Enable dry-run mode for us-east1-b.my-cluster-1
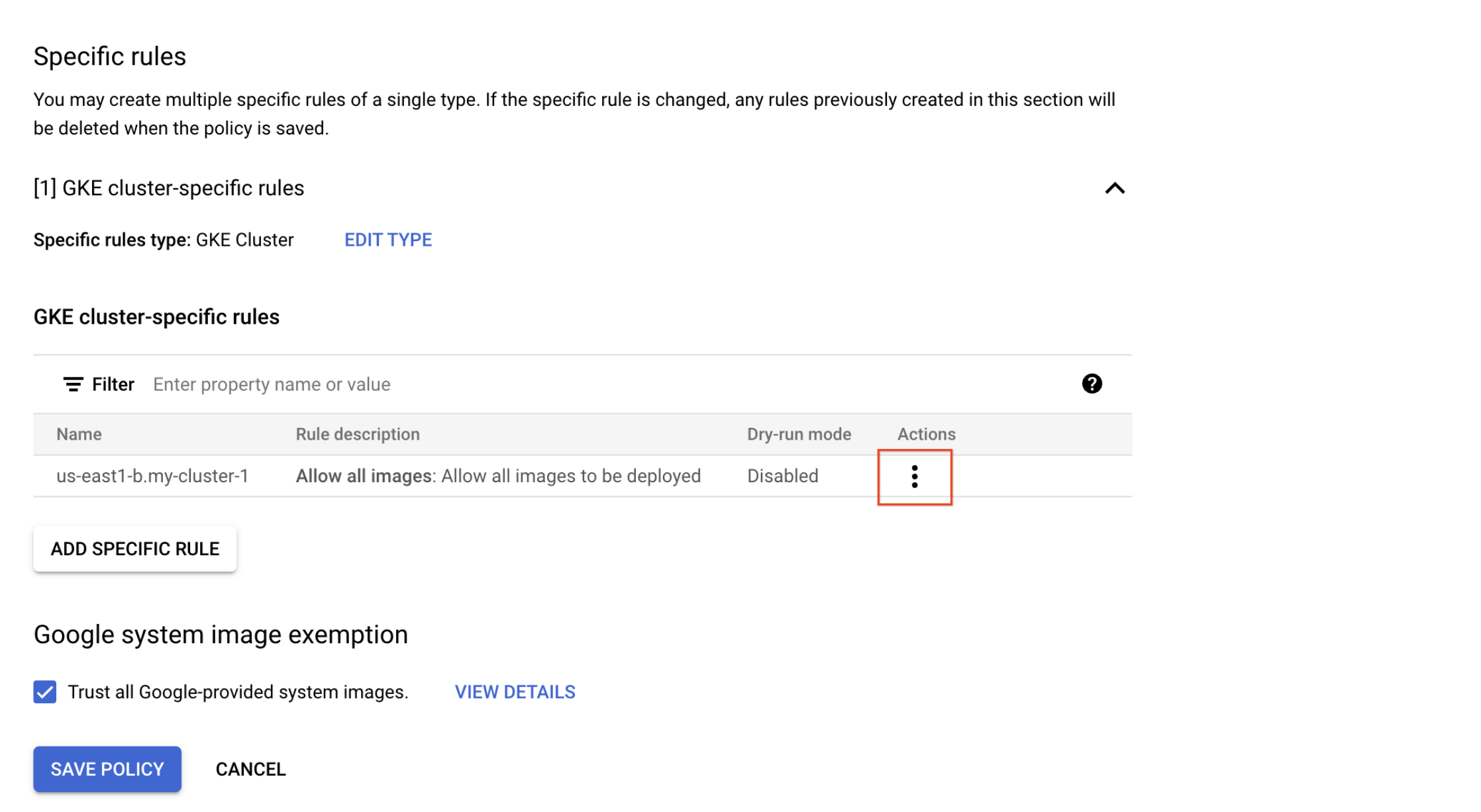 [x=915, y=476]
